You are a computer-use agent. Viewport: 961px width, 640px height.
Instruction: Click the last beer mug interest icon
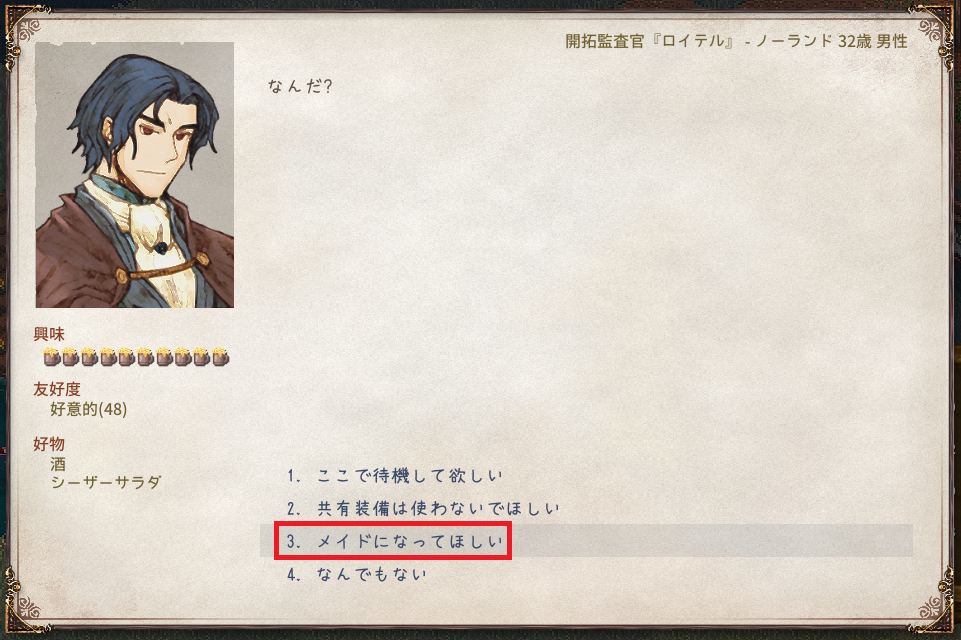pyautogui.click(x=221, y=356)
